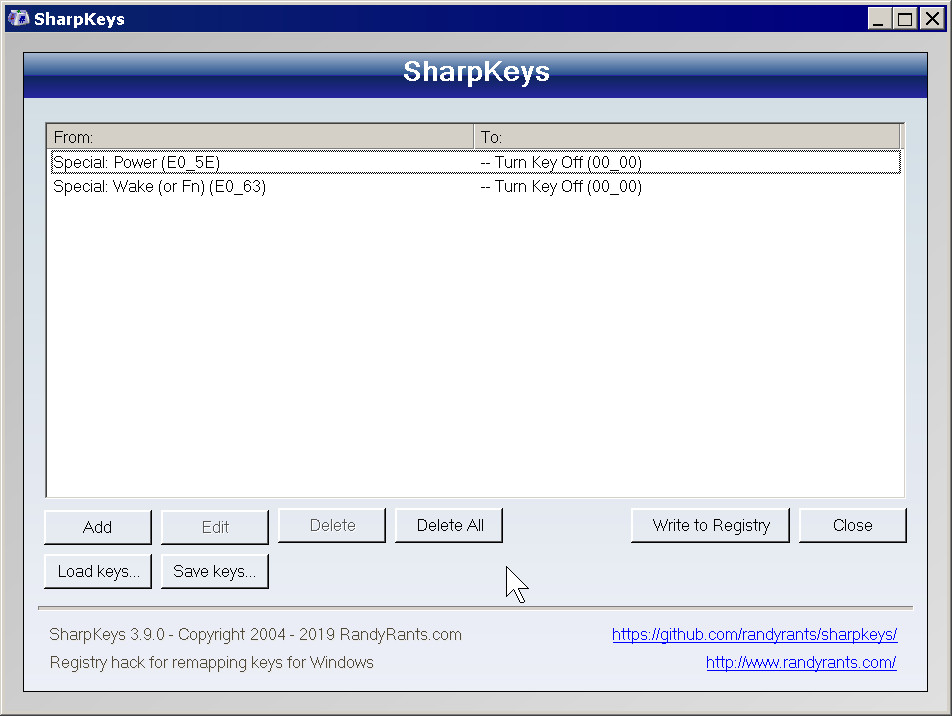Open the Save keys... dialog
This screenshot has width=952, height=716.
pos(215,571)
